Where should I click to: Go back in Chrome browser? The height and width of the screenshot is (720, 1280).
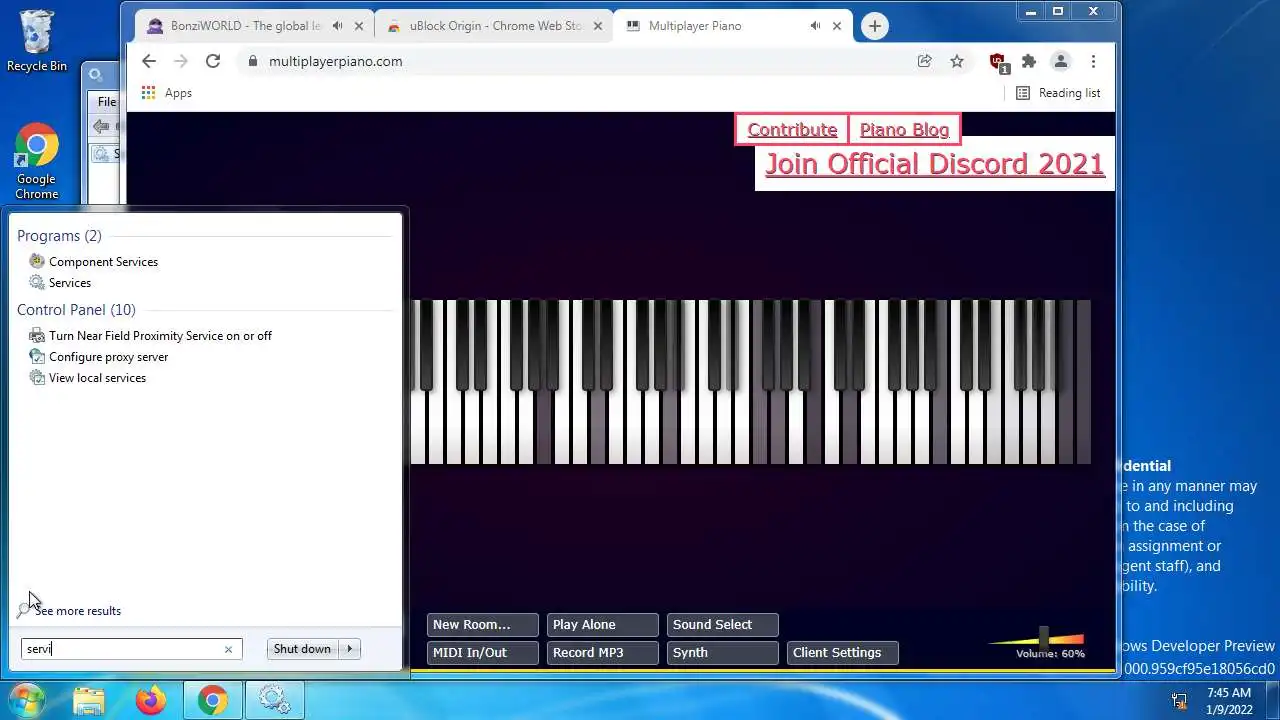pos(149,61)
